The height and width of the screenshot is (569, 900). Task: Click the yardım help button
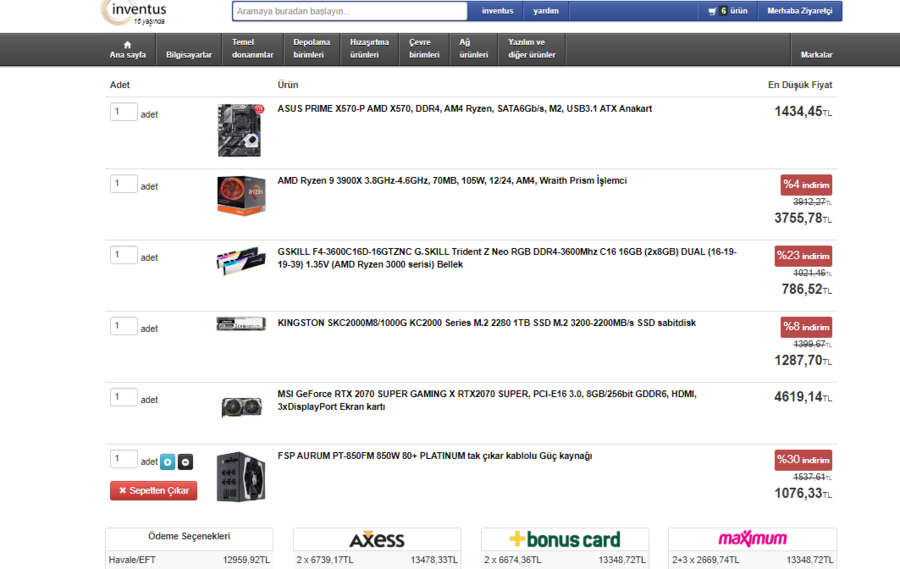point(546,11)
